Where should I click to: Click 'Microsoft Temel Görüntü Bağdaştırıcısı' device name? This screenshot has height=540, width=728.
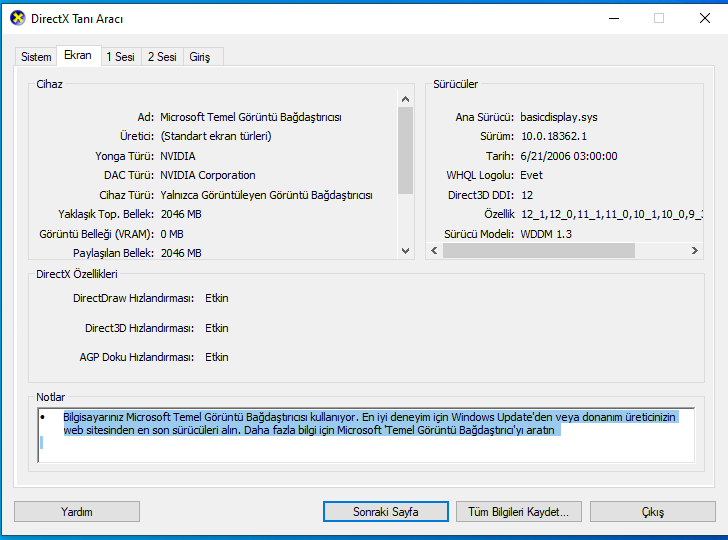point(251,117)
